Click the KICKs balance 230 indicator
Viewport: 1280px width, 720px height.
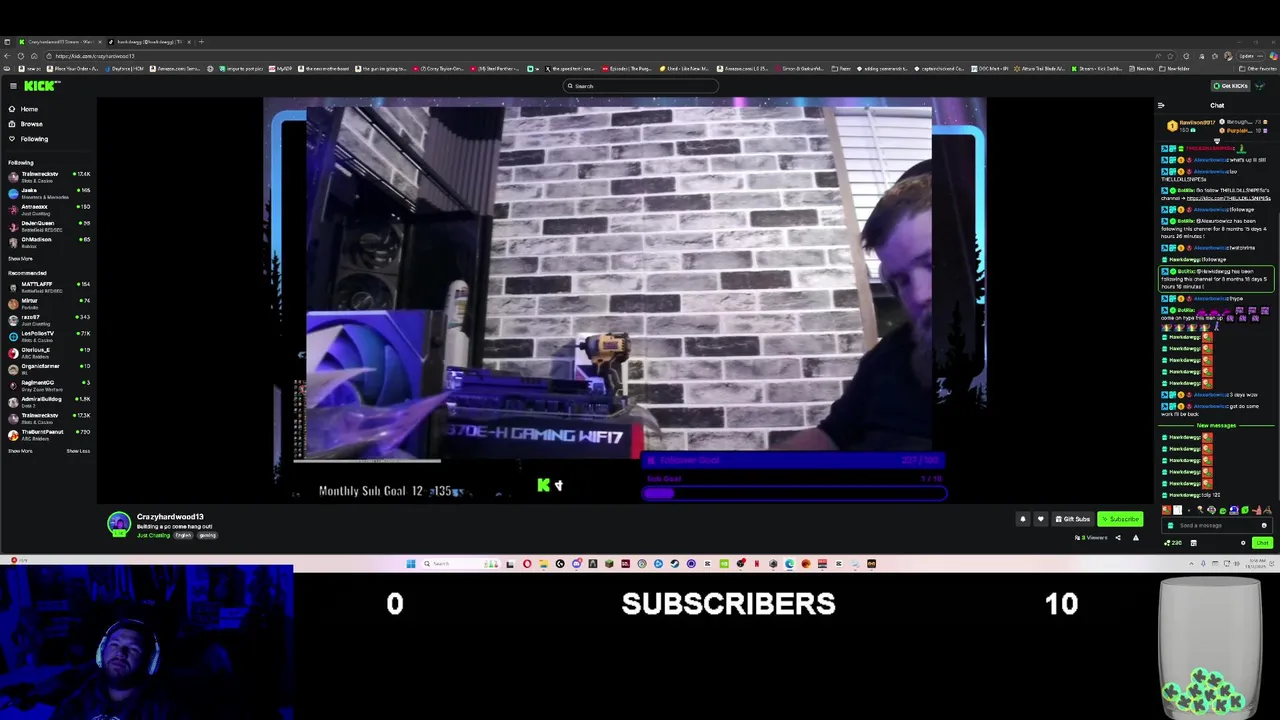click(x=1175, y=543)
